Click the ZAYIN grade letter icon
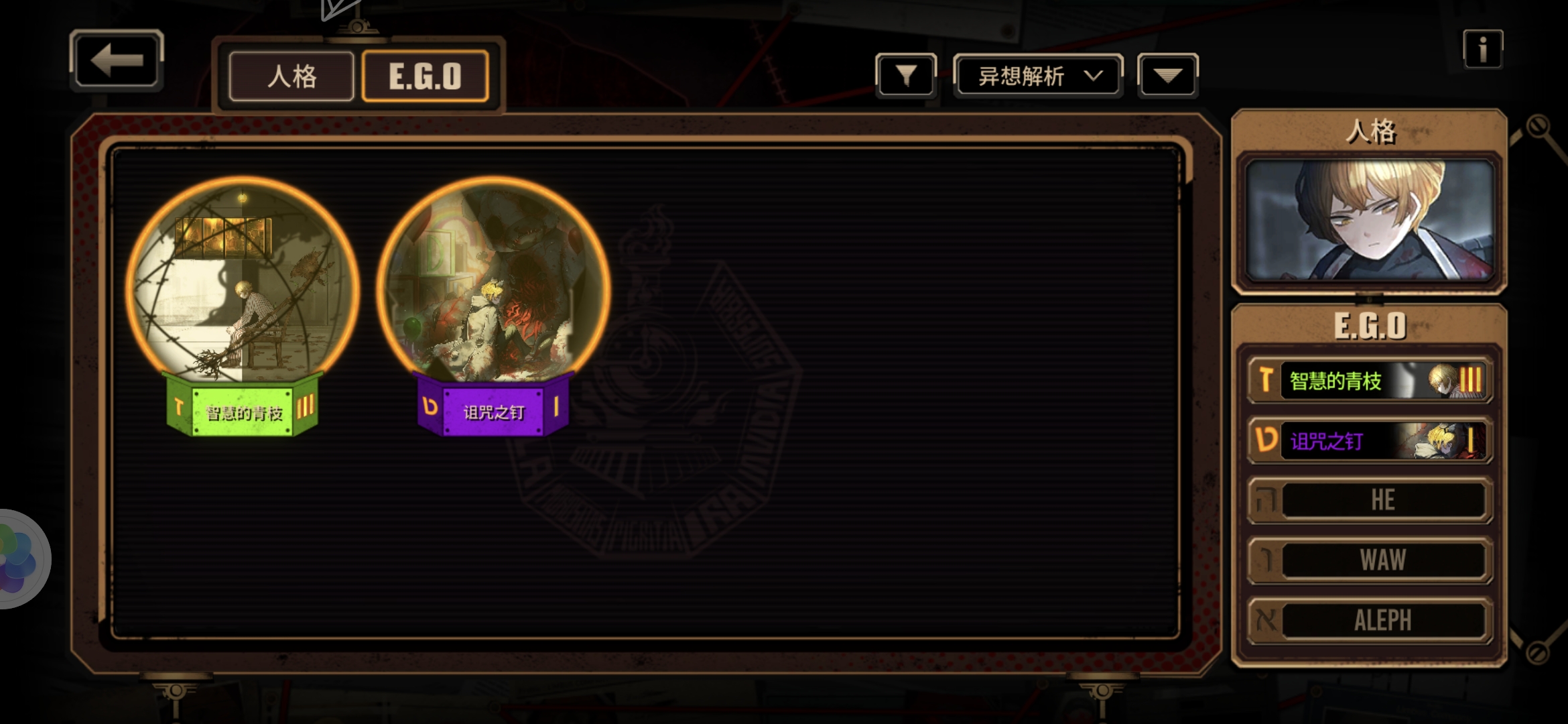This screenshot has width=1568, height=724. pyautogui.click(x=1265, y=380)
